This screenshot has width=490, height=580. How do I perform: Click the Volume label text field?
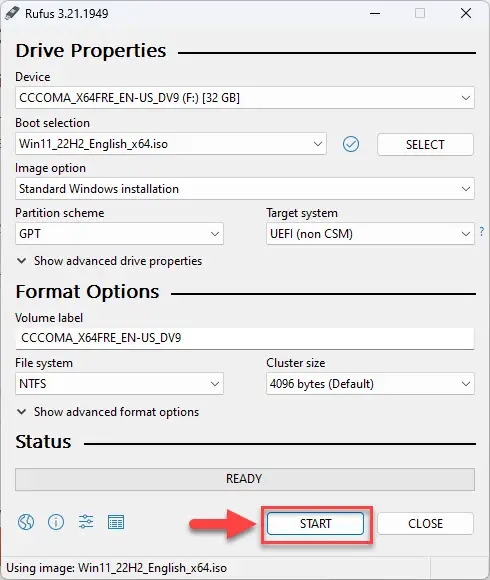click(244, 338)
